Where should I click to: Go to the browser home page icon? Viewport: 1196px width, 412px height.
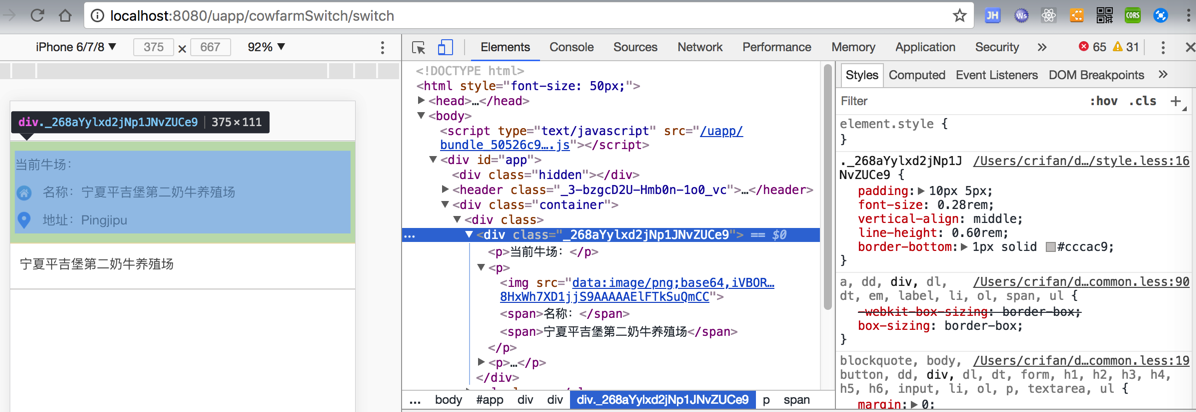pos(65,15)
